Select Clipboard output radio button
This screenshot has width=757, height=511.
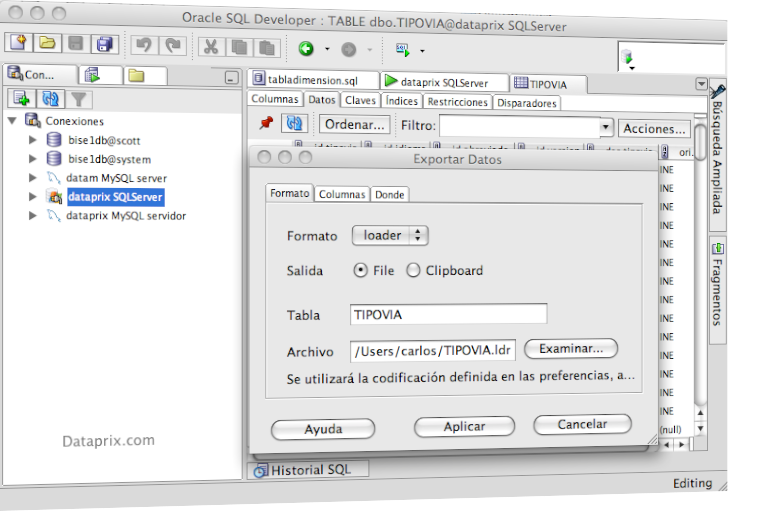tap(413, 270)
